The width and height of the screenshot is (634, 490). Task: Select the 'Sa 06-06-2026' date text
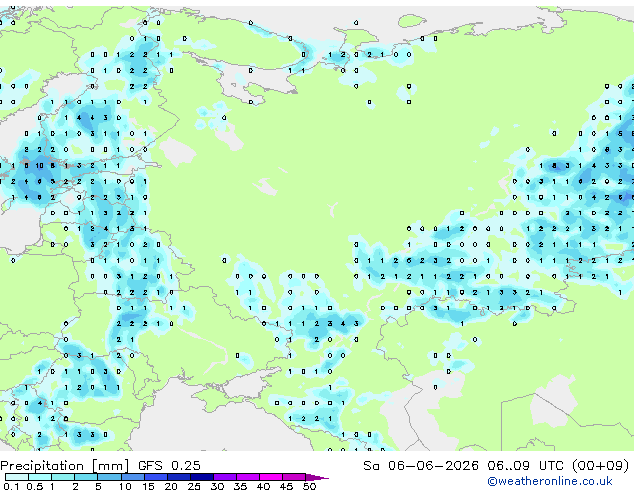(x=421, y=465)
